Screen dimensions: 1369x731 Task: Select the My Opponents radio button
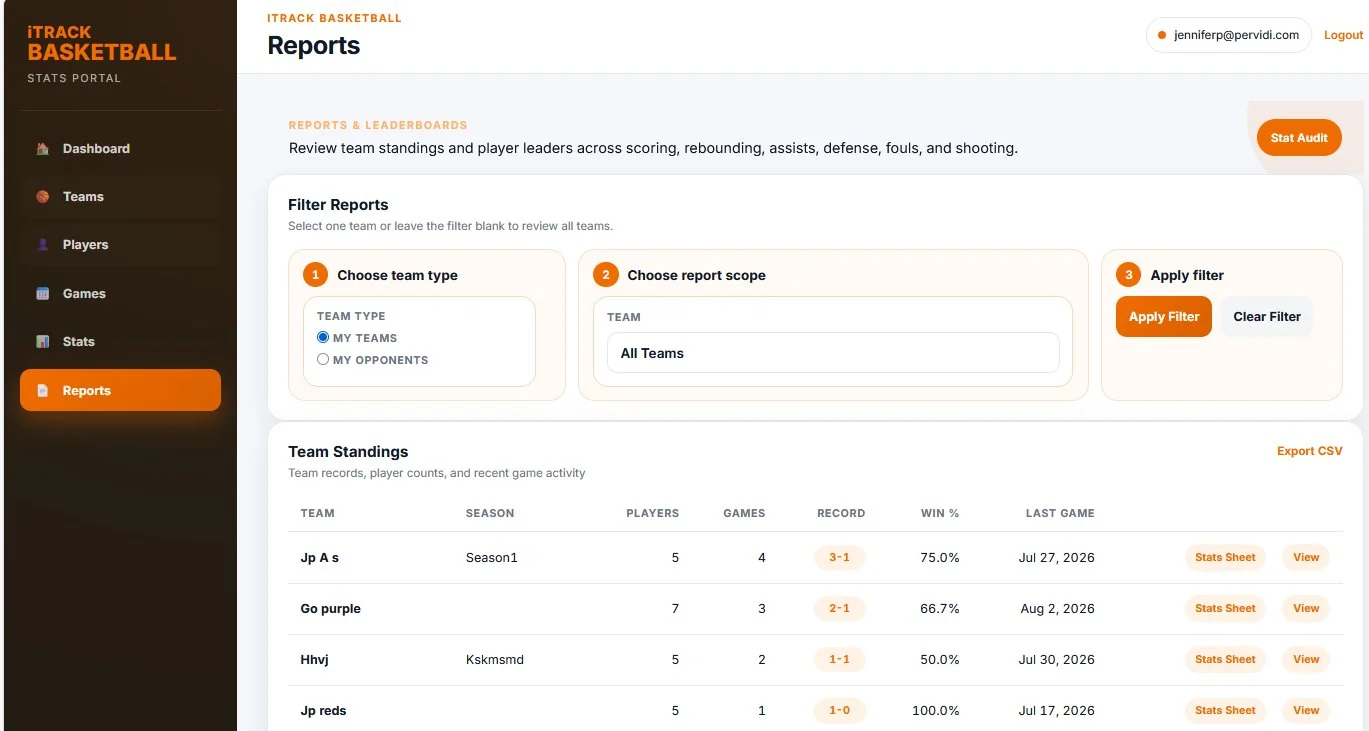pos(323,359)
